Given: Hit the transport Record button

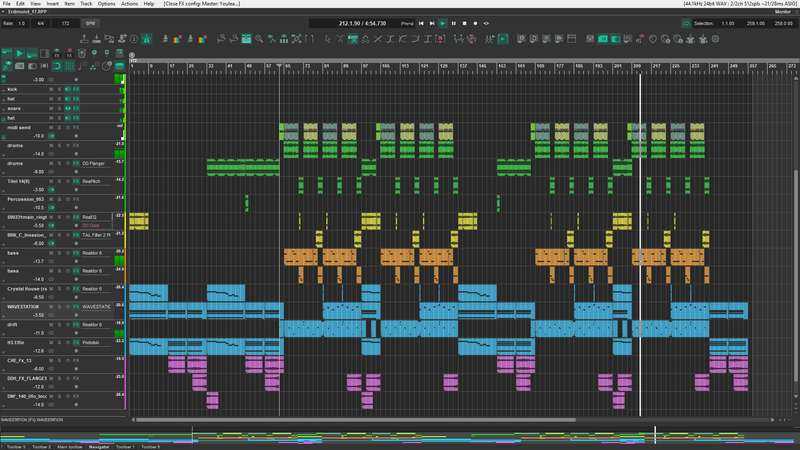Looking at the screenshot, I should pyautogui.click(x=476, y=23).
